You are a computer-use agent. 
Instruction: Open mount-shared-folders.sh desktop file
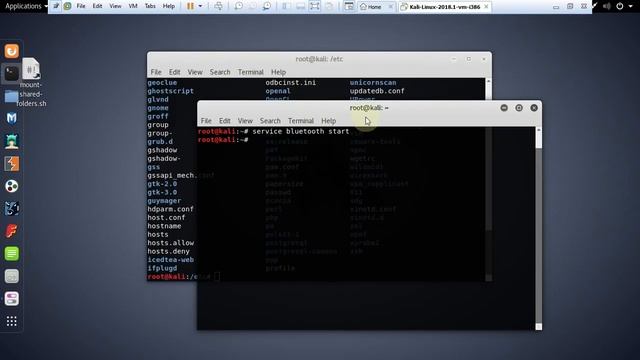31,82
